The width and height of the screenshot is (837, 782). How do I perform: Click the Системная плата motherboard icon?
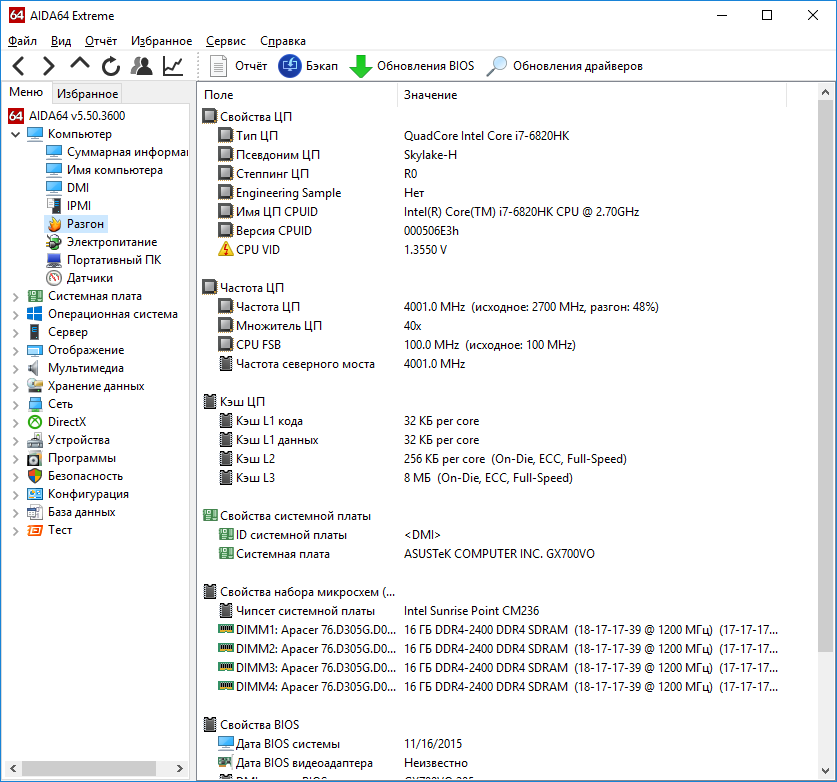[x=35, y=296]
